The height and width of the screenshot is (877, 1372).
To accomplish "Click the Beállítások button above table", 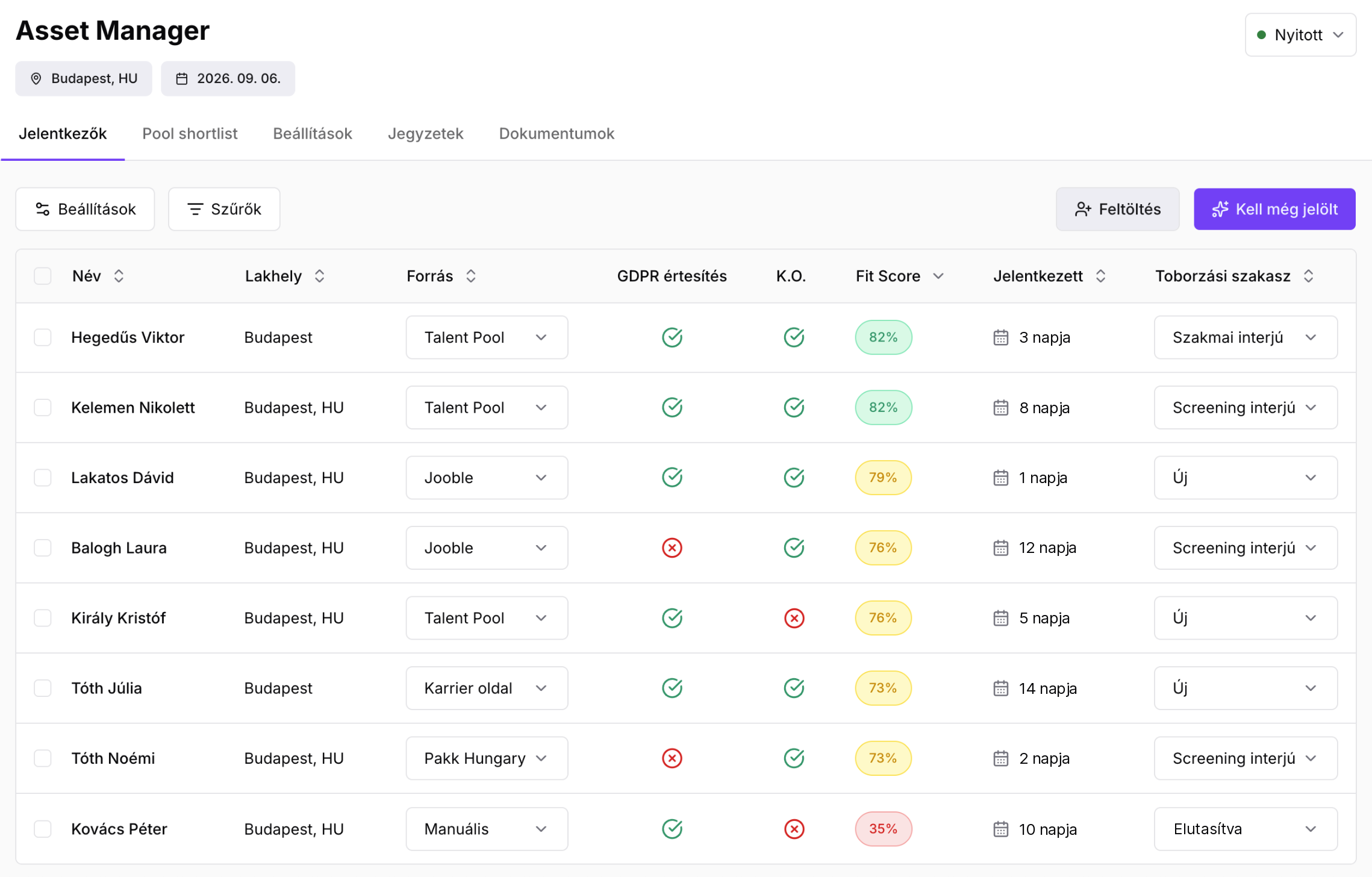I will pos(85,209).
